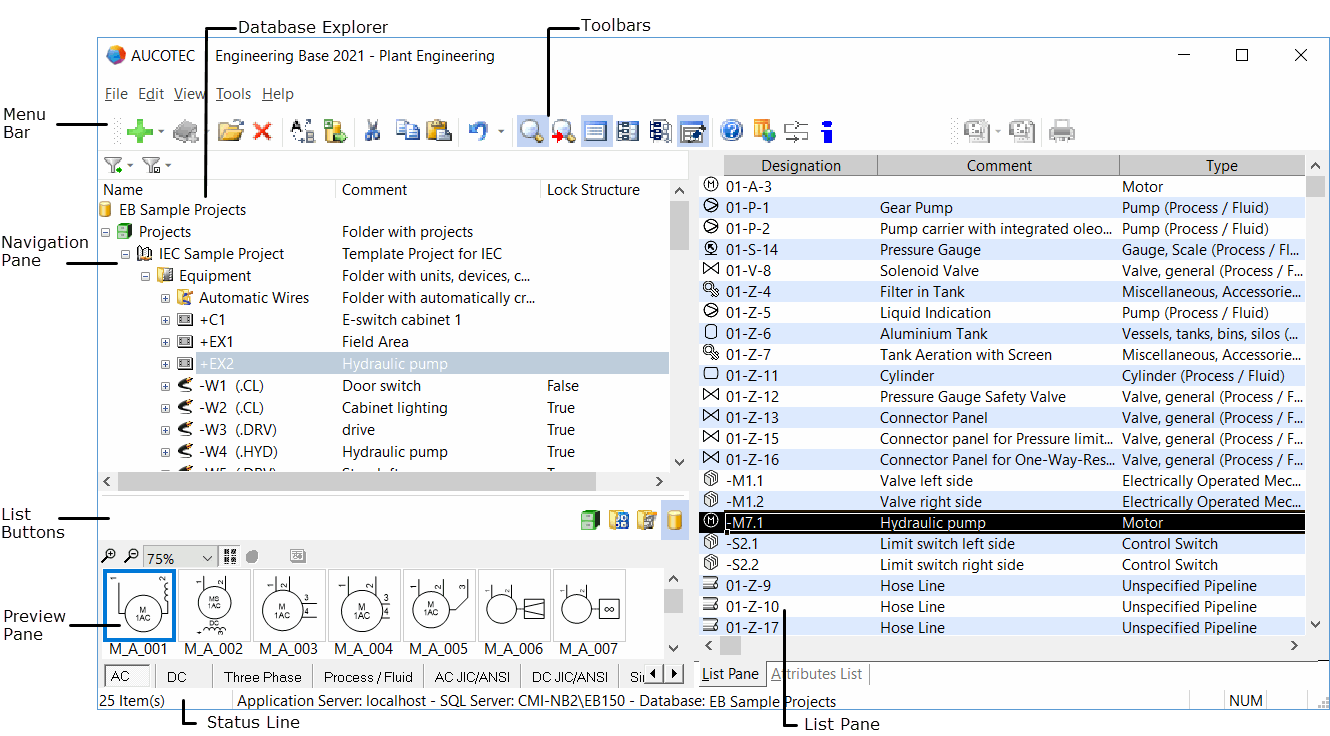Image resolution: width=1330 pixels, height=736 pixels.
Task: Open Help via blue question mark icon
Action: tap(731, 131)
